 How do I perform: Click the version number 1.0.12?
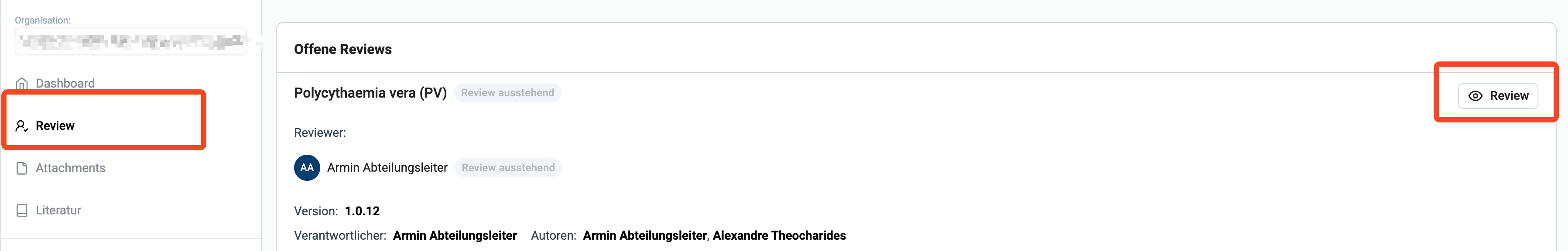coord(362,211)
